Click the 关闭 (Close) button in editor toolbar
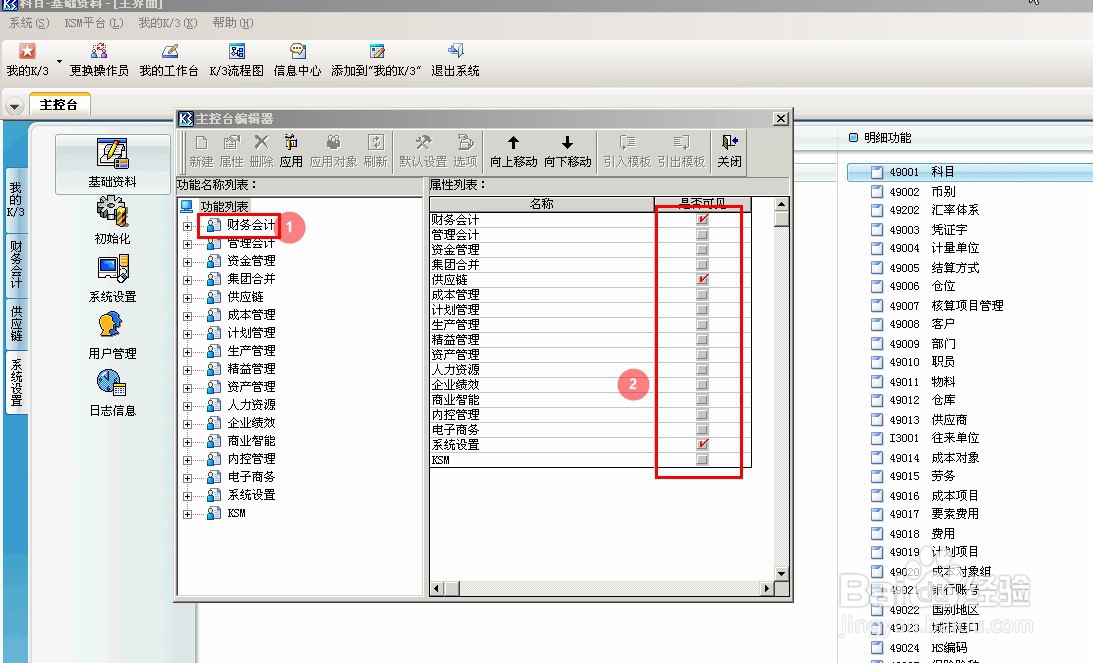Viewport: 1093px width, 663px height. click(x=729, y=148)
